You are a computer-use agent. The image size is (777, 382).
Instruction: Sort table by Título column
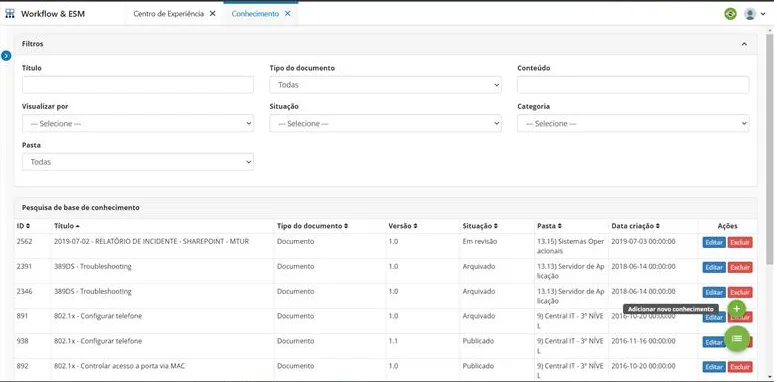66,226
